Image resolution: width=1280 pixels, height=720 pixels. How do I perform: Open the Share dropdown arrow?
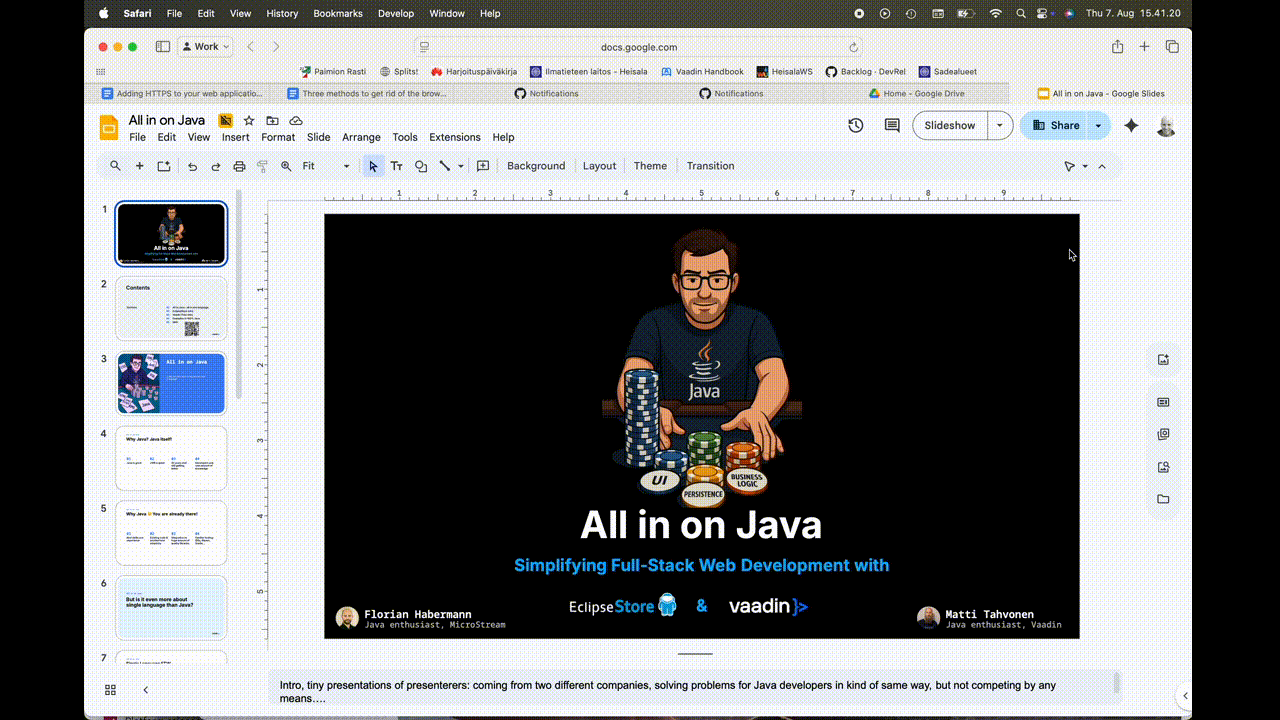tap(1097, 125)
